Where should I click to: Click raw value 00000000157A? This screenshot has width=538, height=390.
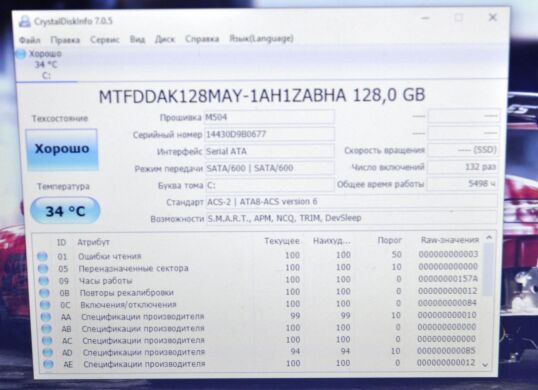[448, 279]
